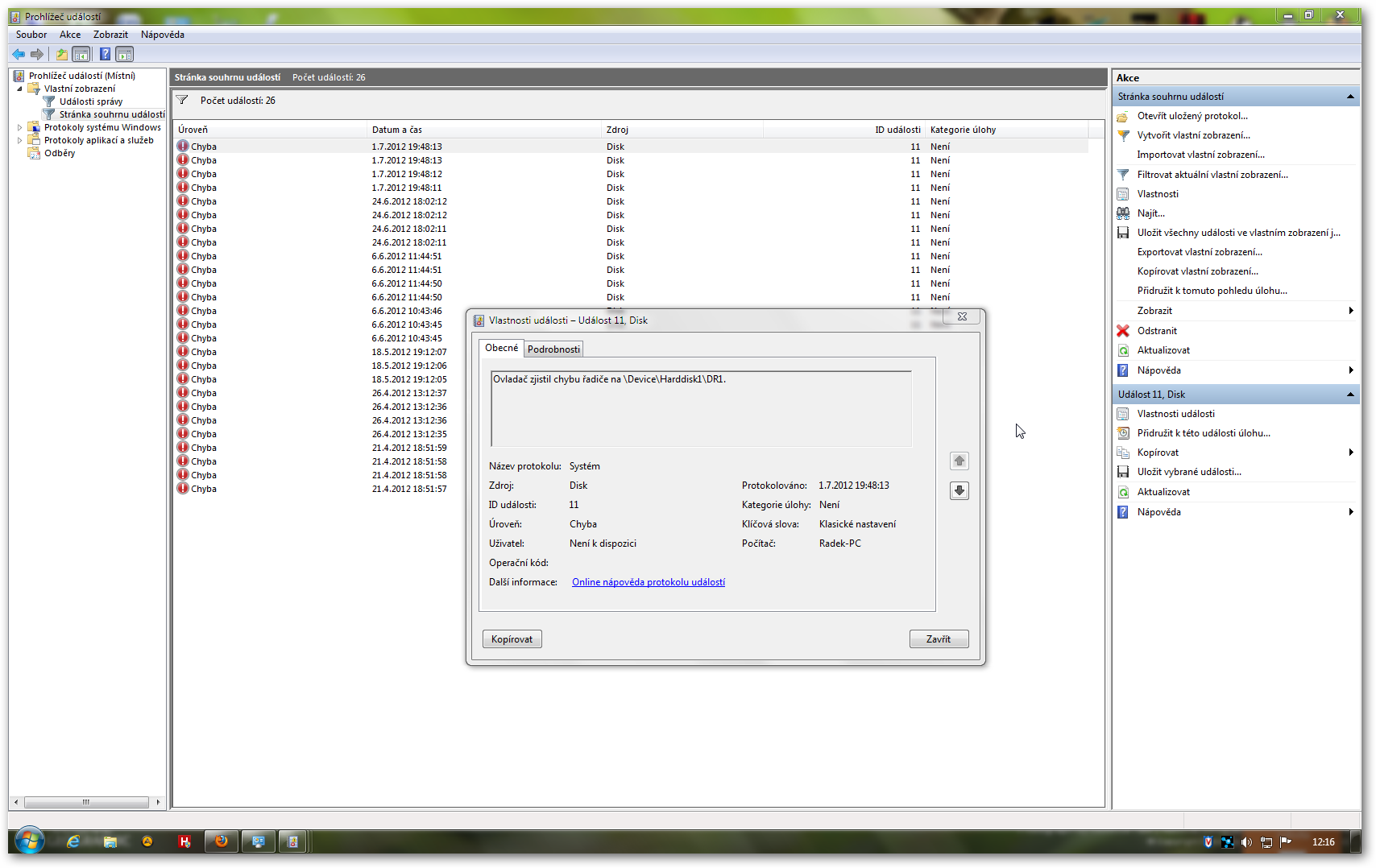Open Windows Explorer from the taskbar
The width and height of the screenshot is (1376, 868).
coord(110,841)
